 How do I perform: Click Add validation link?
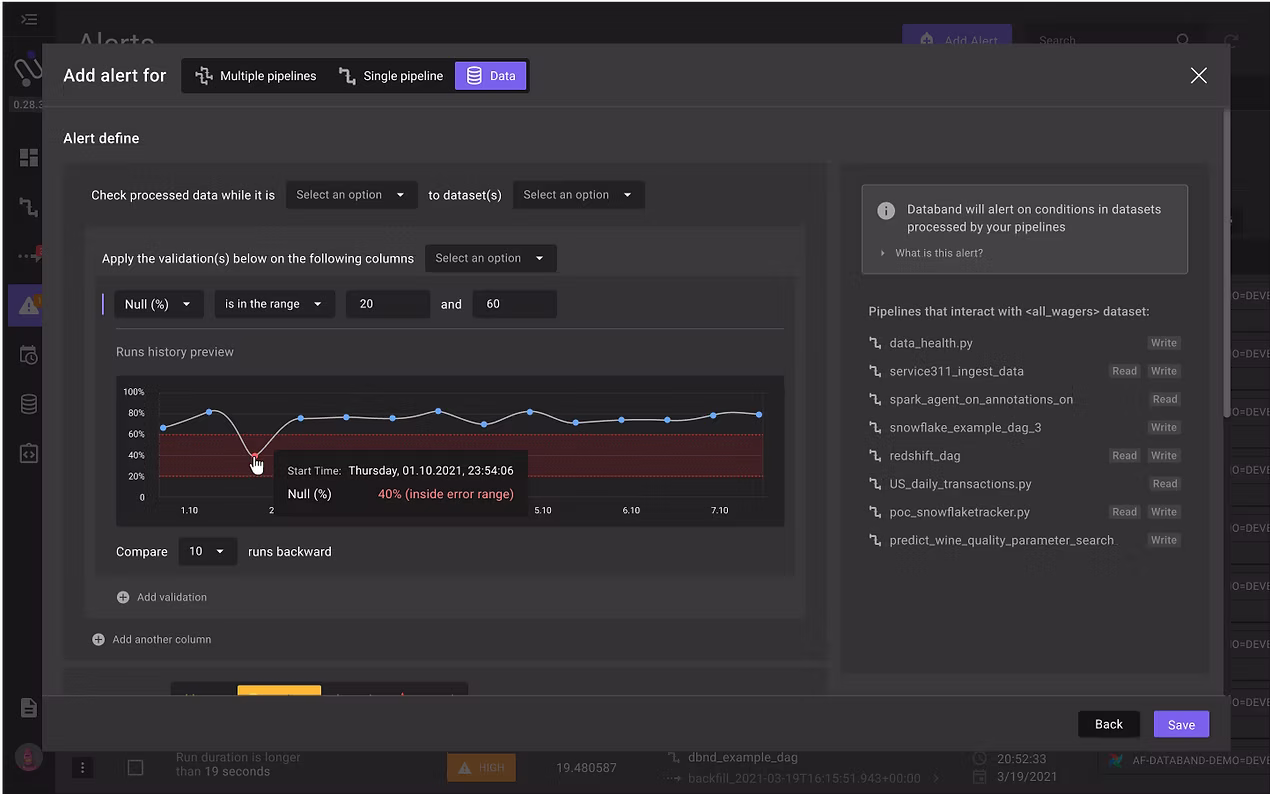(172, 597)
